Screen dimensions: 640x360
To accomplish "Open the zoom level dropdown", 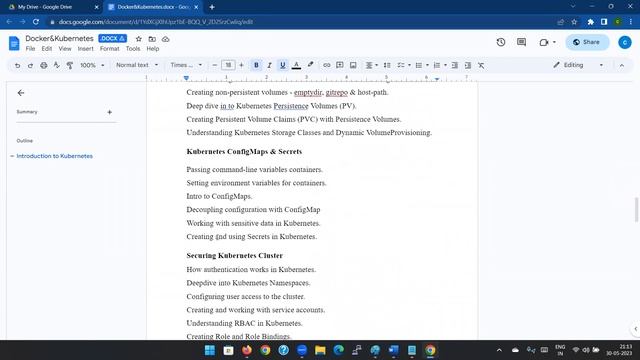I will (x=92, y=65).
